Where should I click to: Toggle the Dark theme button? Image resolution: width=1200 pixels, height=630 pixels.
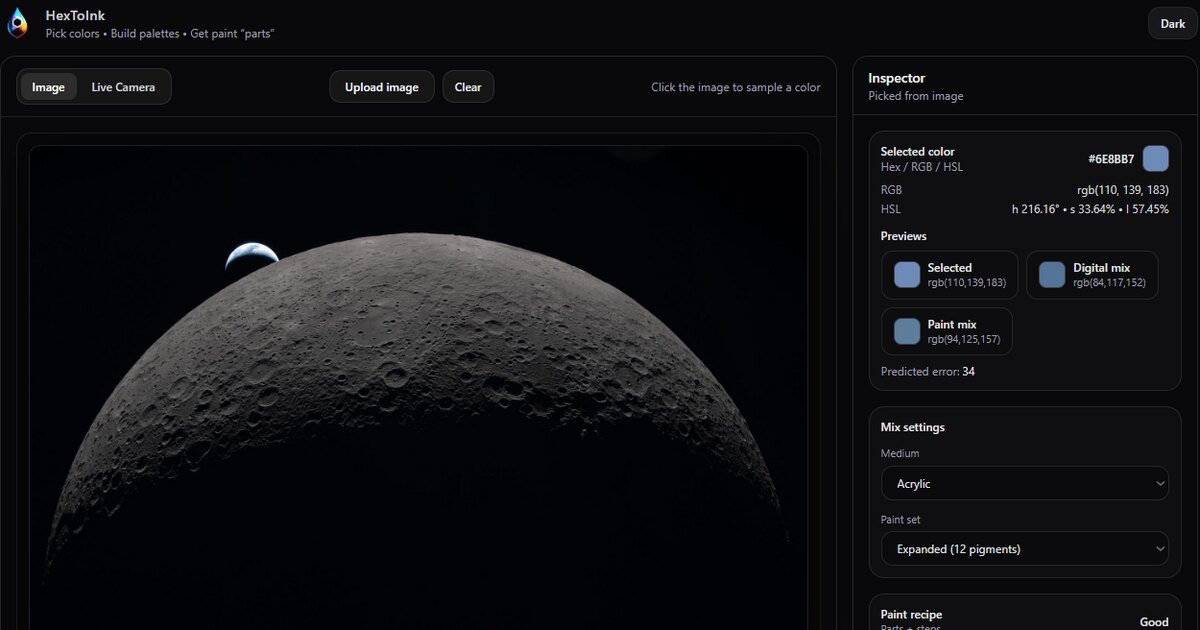coord(1172,24)
